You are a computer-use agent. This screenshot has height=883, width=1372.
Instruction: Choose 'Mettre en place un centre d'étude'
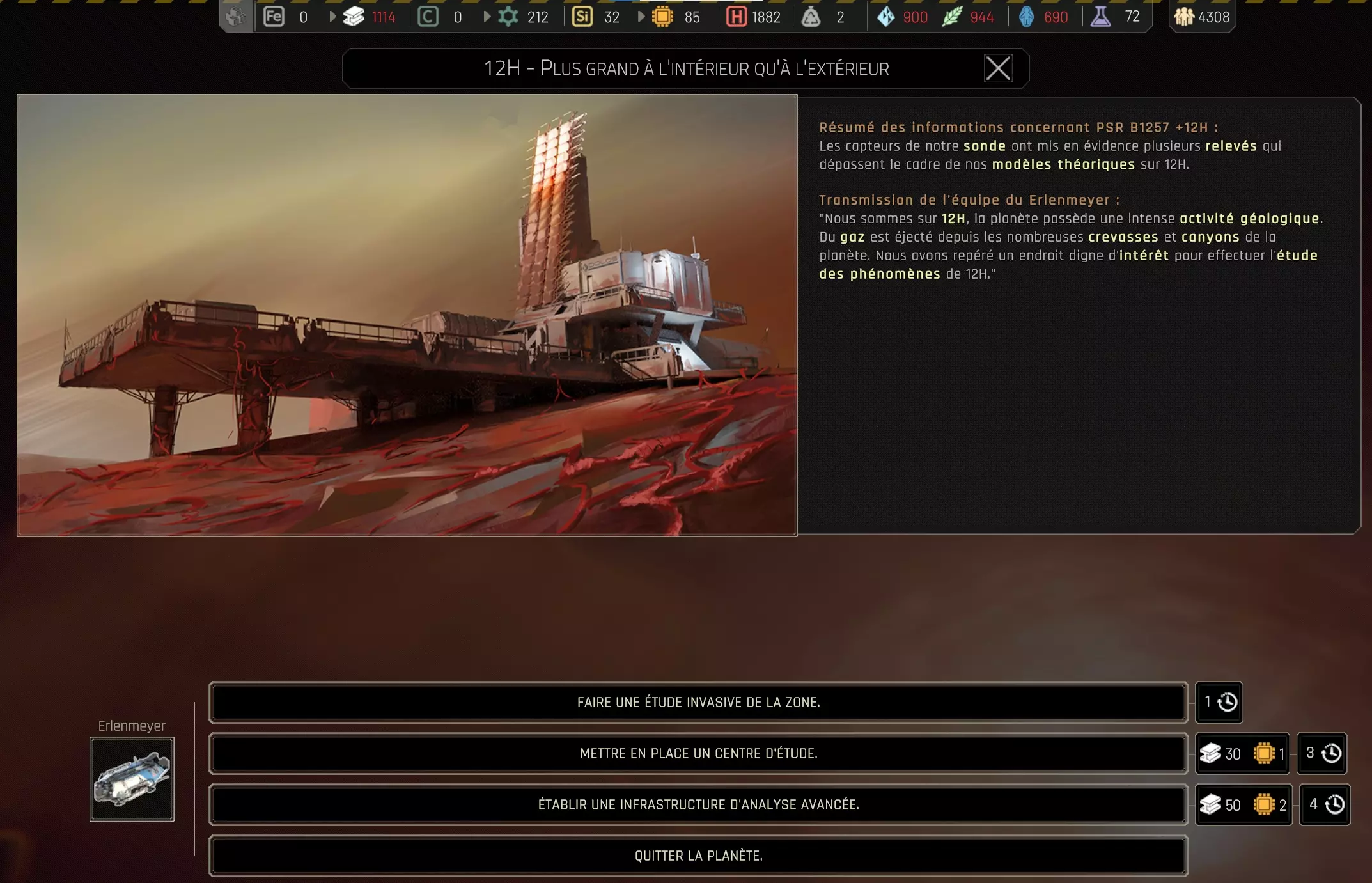point(698,753)
